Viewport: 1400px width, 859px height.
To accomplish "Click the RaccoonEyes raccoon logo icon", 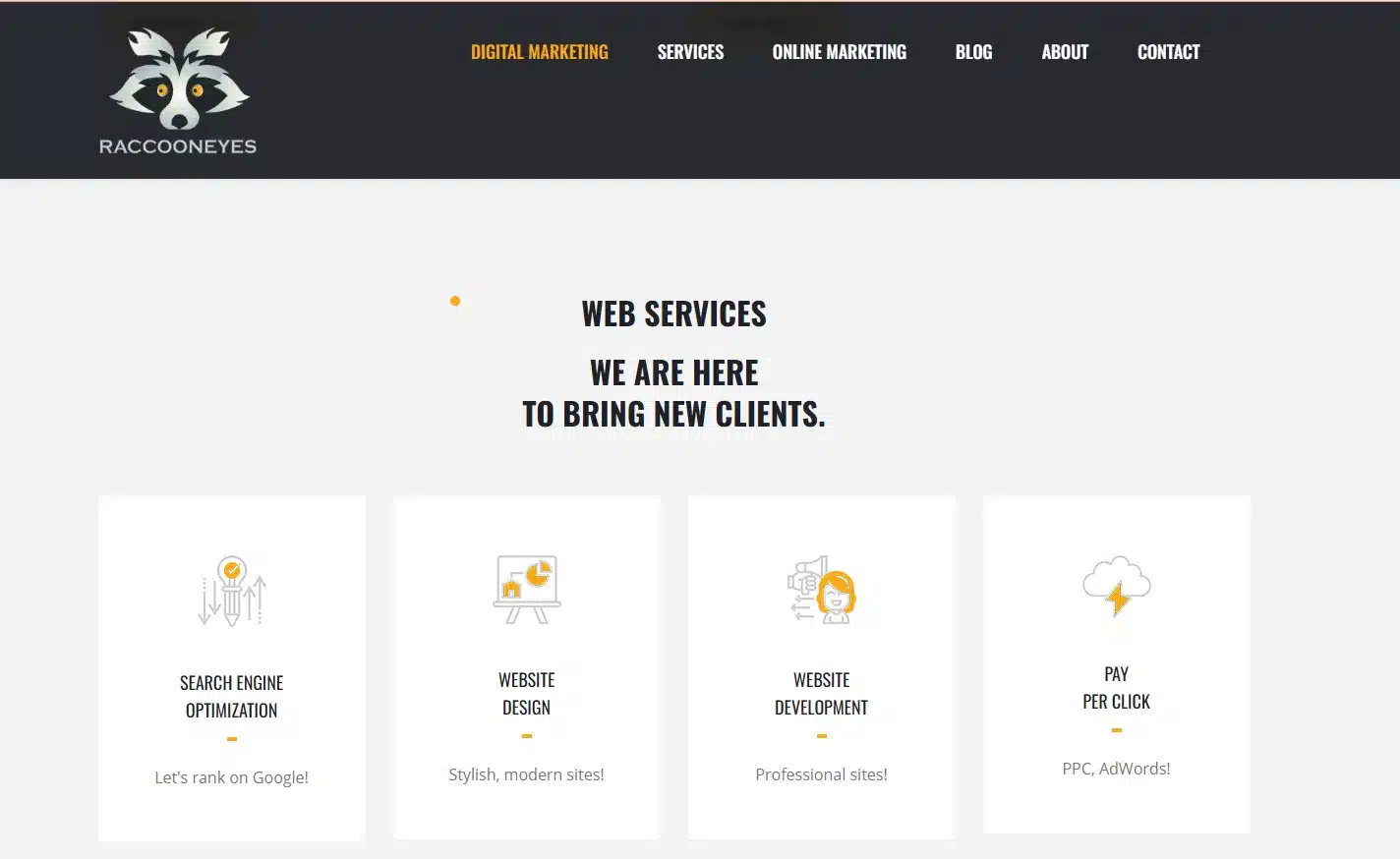I will 178,77.
